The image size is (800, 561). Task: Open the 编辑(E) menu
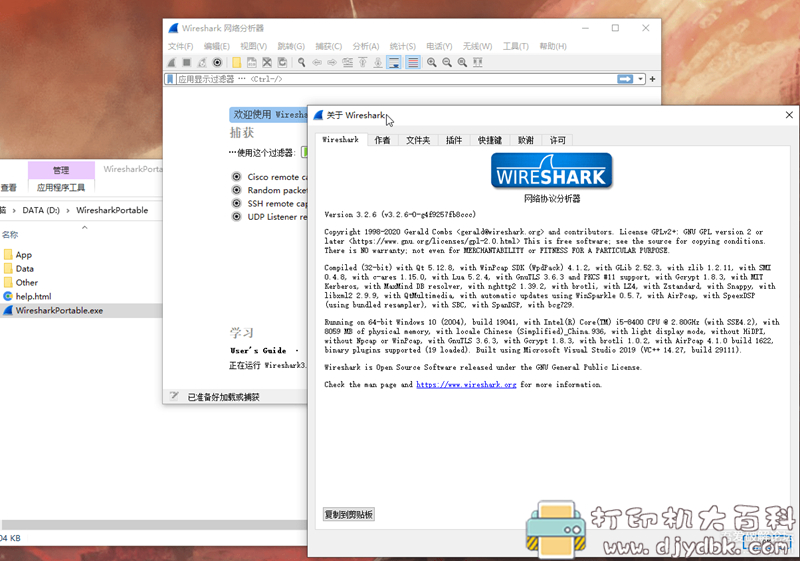pos(217,46)
